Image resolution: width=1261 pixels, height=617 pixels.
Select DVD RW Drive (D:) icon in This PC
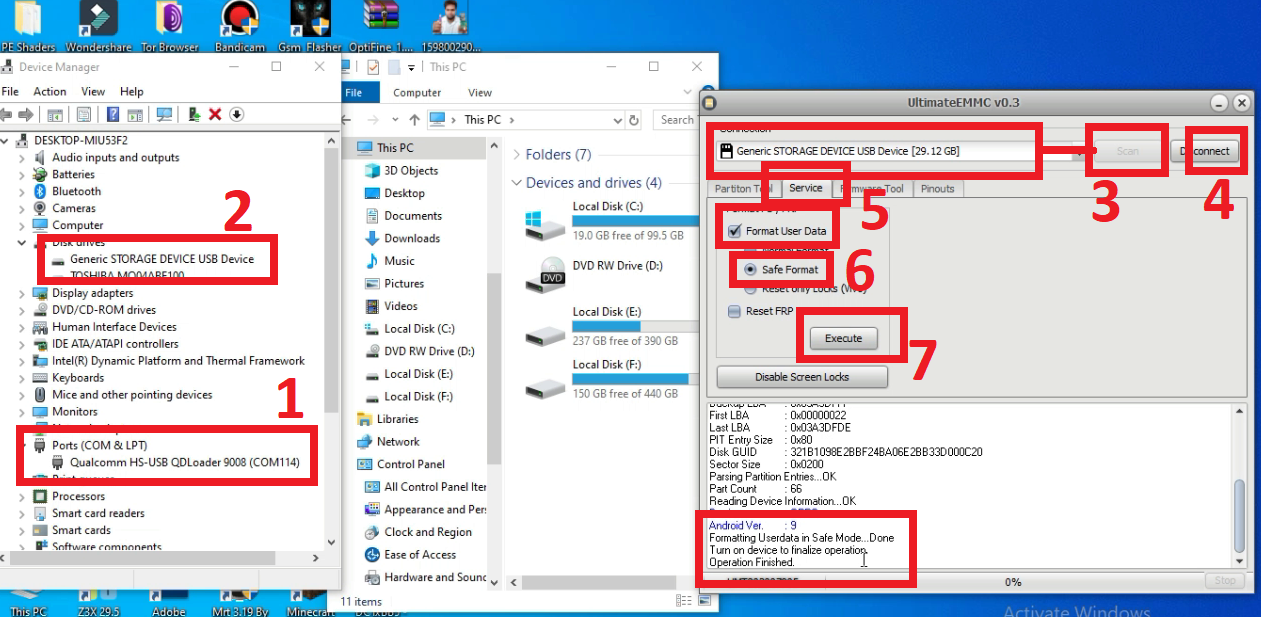[545, 275]
